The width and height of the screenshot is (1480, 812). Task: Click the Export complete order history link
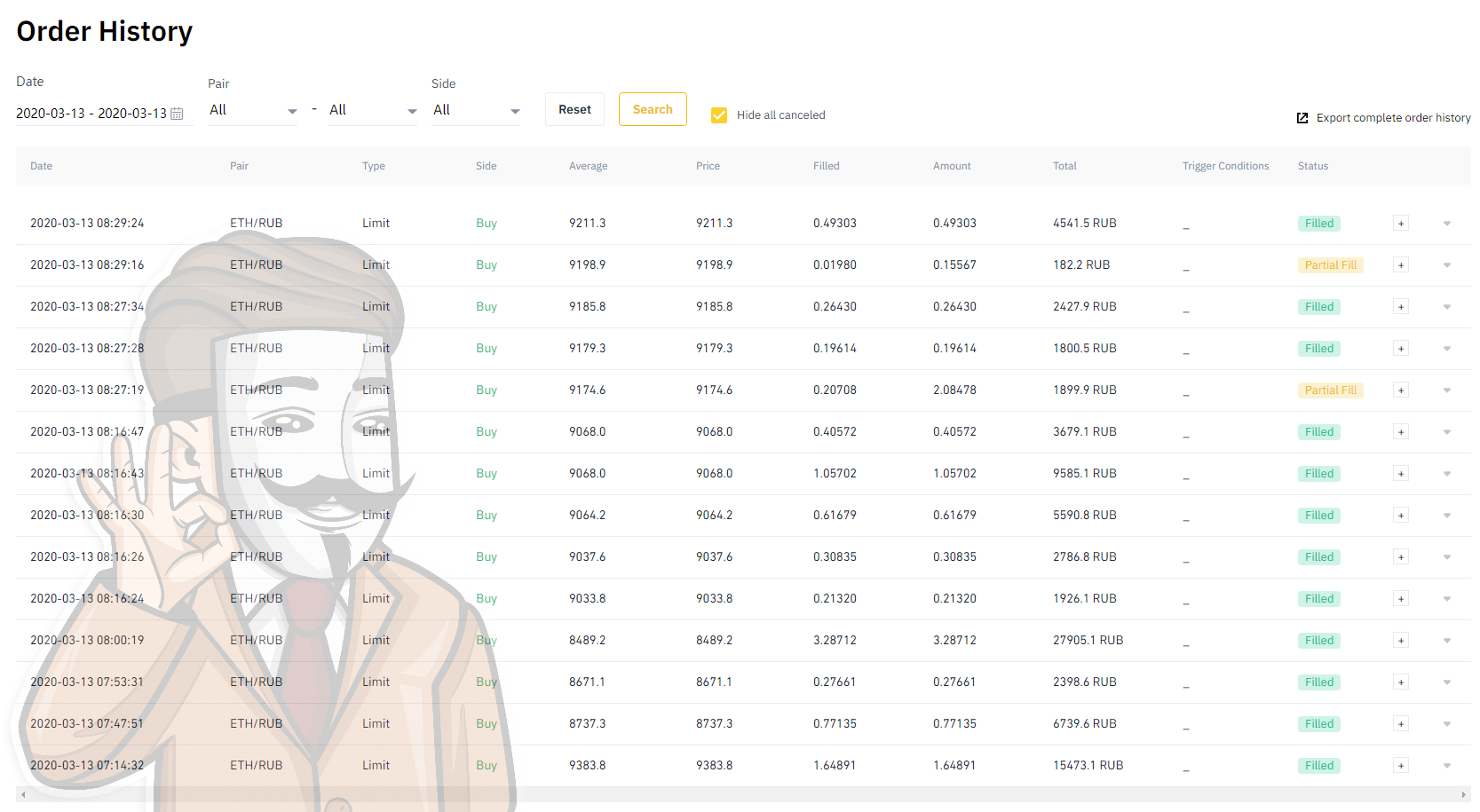[1393, 118]
